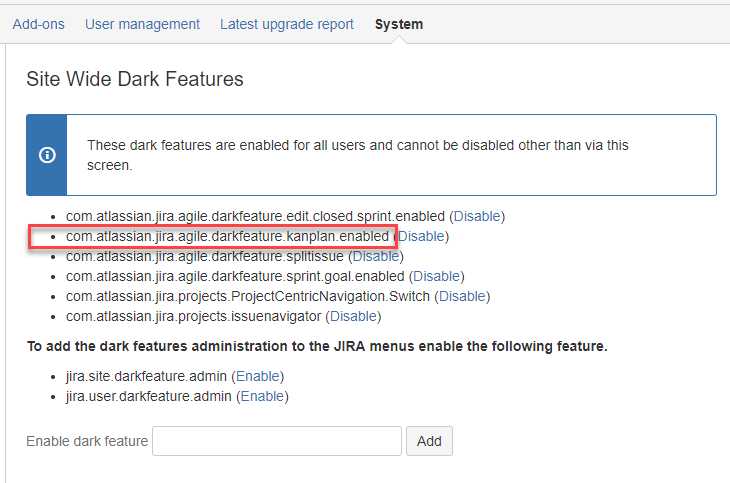Click com.atlassian.jira.agile.darkfeature.sprint.goal.enabled text
Screen dimensions: 730x483
click(235, 276)
